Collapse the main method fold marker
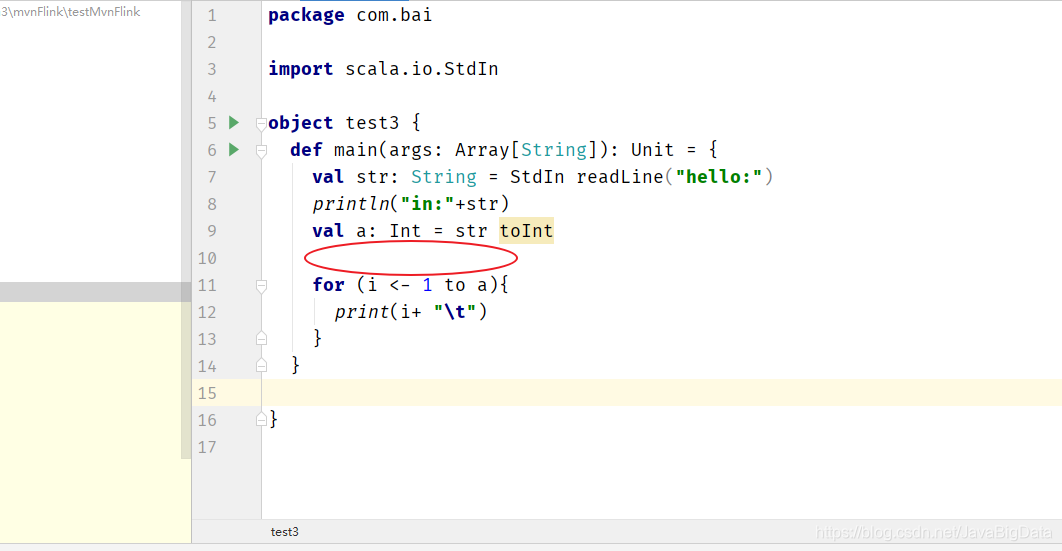This screenshot has height=551, width=1062. point(261,150)
